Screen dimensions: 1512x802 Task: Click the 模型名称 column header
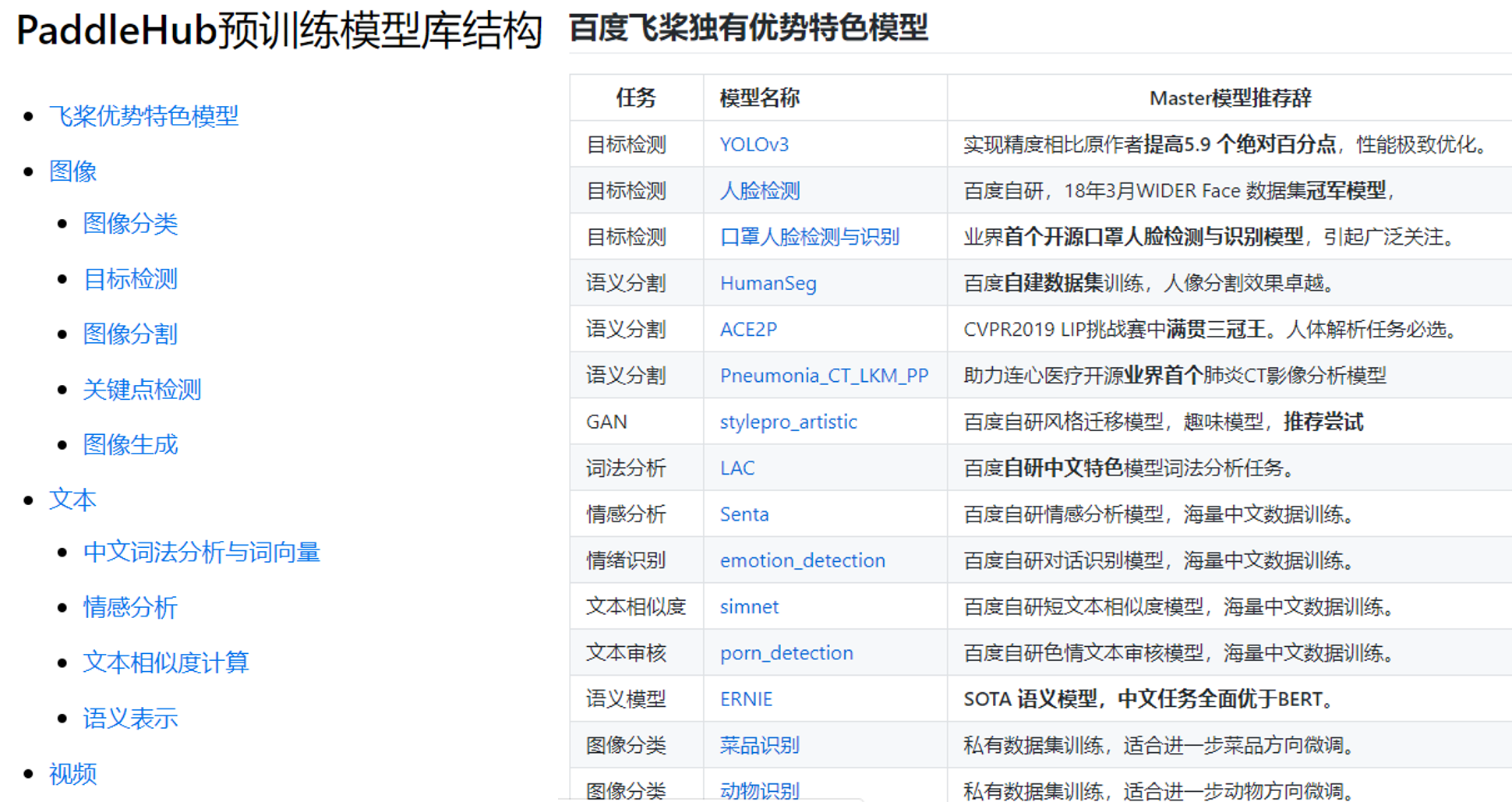tap(759, 98)
